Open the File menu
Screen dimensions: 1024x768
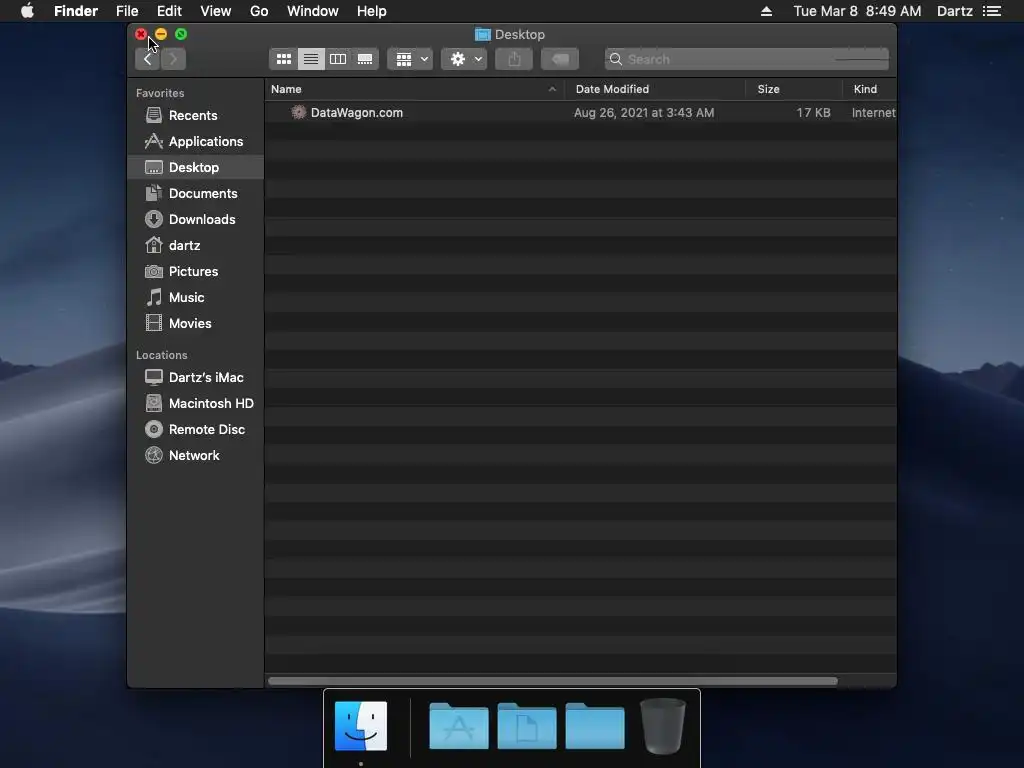[x=127, y=11]
